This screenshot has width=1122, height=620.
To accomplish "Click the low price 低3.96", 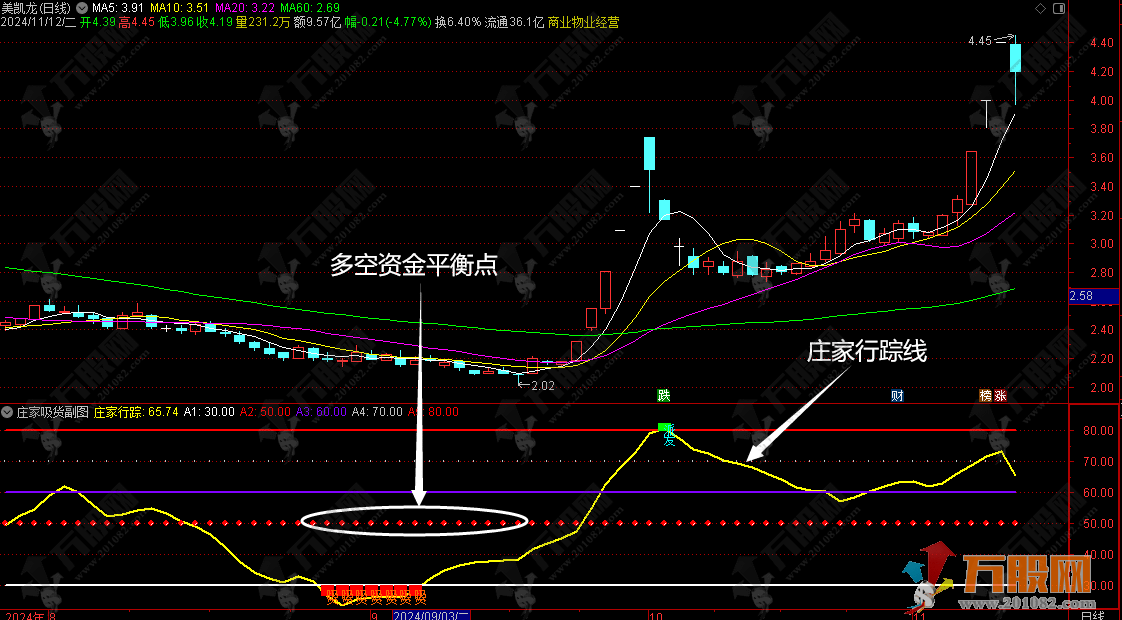I will point(175,22).
